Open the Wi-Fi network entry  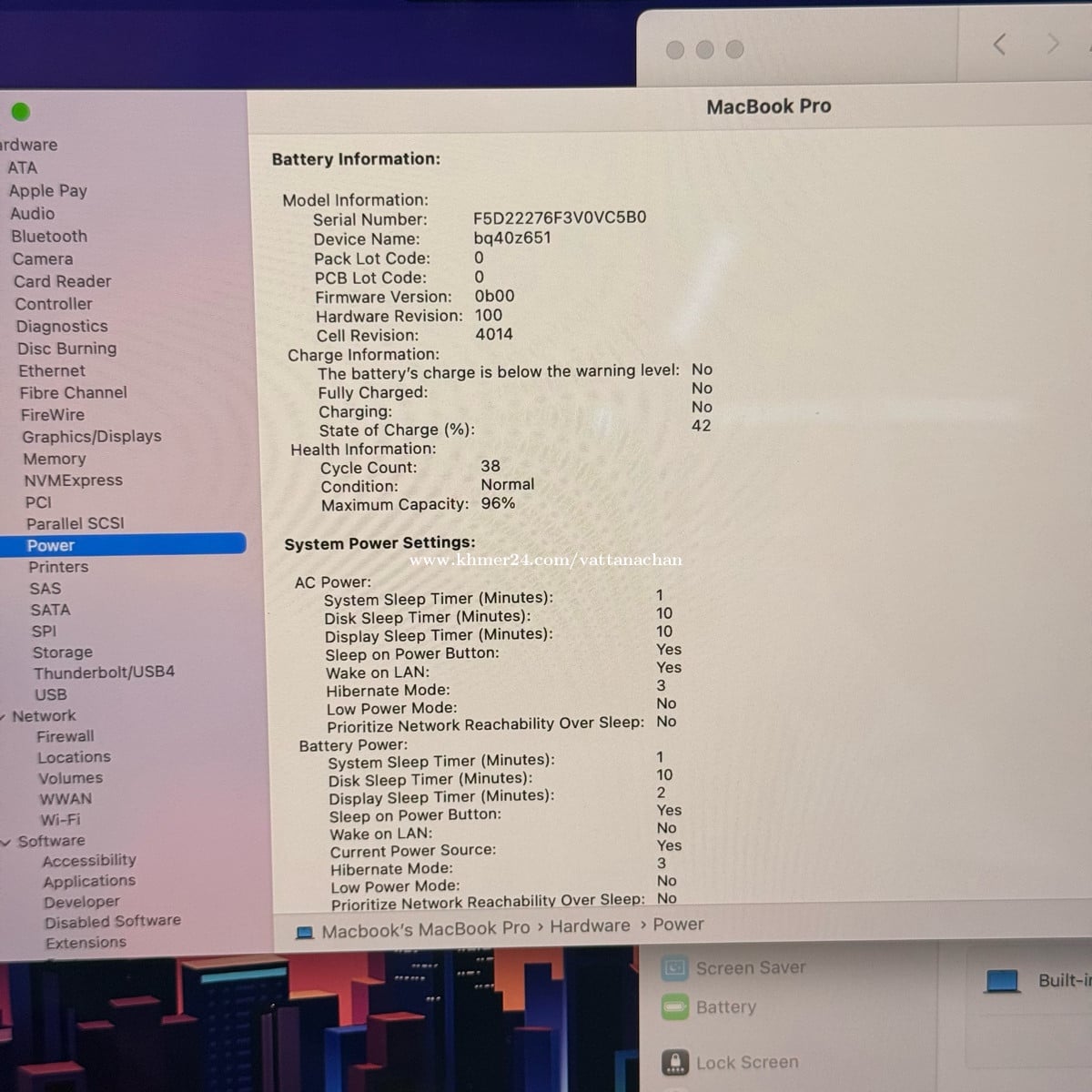pyautogui.click(x=60, y=819)
